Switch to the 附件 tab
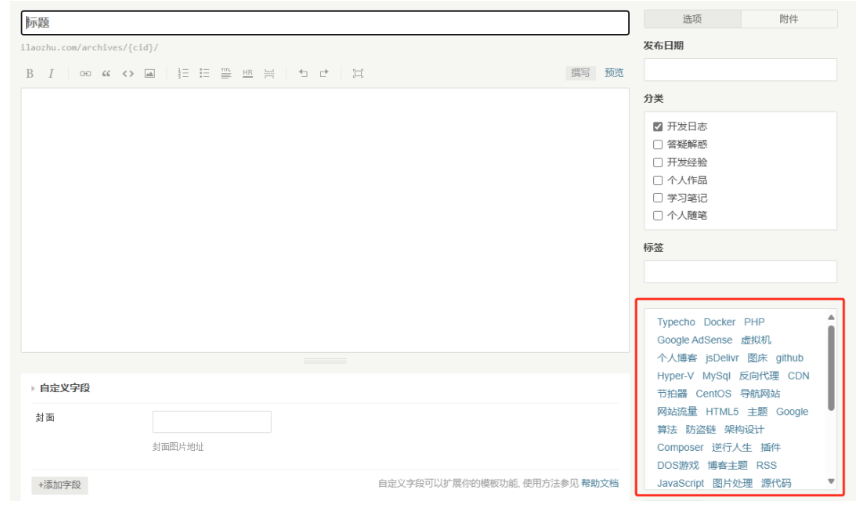This screenshot has width=863, height=514. point(789,19)
